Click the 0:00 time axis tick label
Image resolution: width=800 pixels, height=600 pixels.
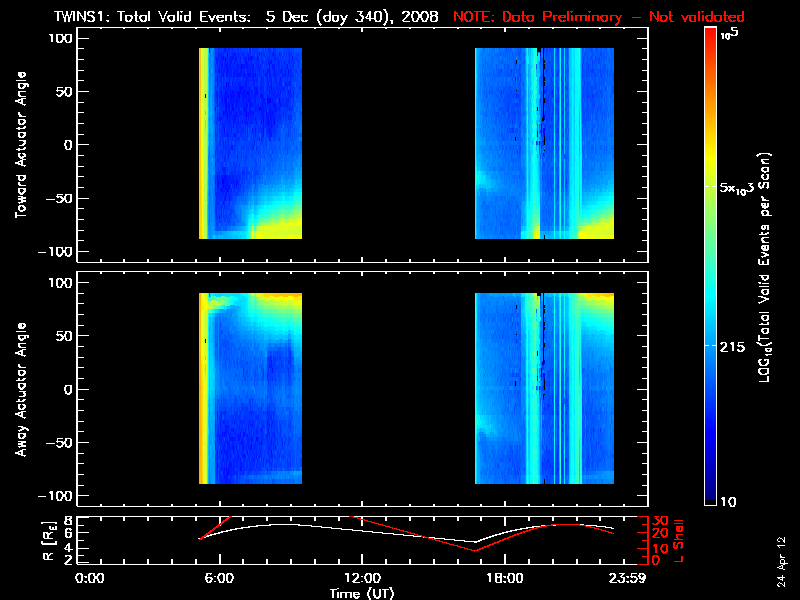[x=90, y=578]
